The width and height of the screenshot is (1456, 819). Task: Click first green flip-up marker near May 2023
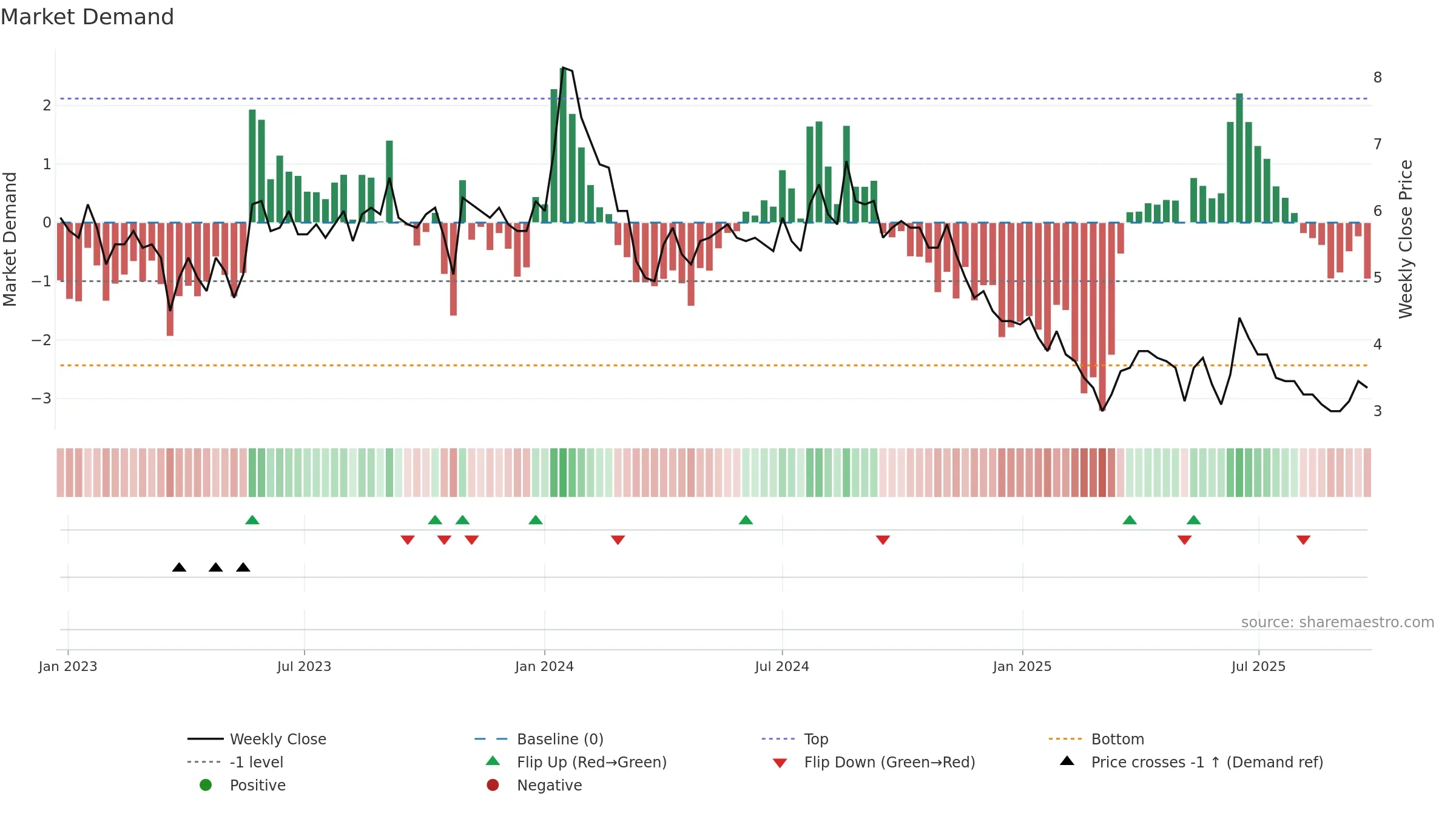click(x=252, y=520)
